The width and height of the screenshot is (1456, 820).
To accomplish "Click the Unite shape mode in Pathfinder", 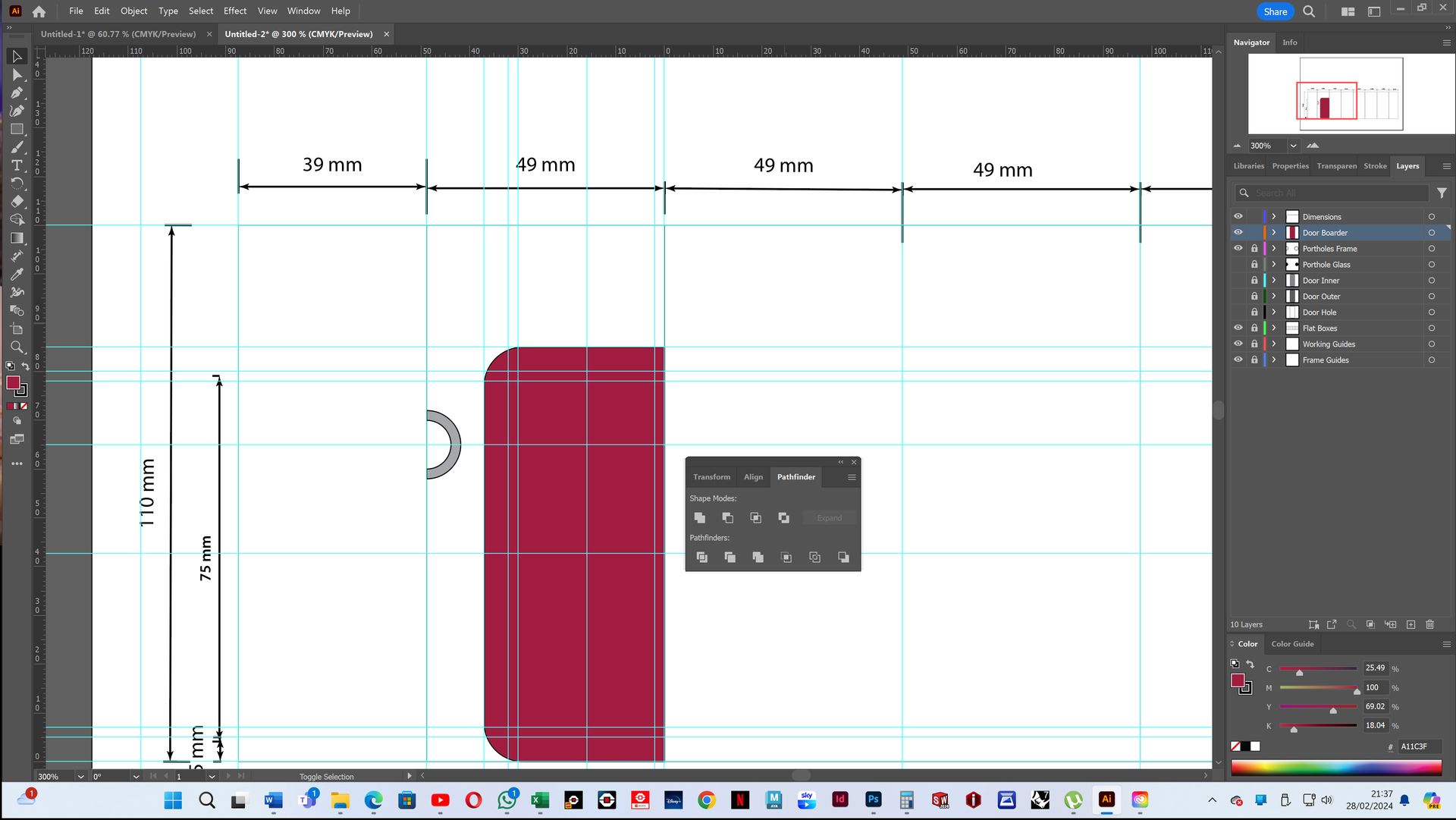I will 699,518.
